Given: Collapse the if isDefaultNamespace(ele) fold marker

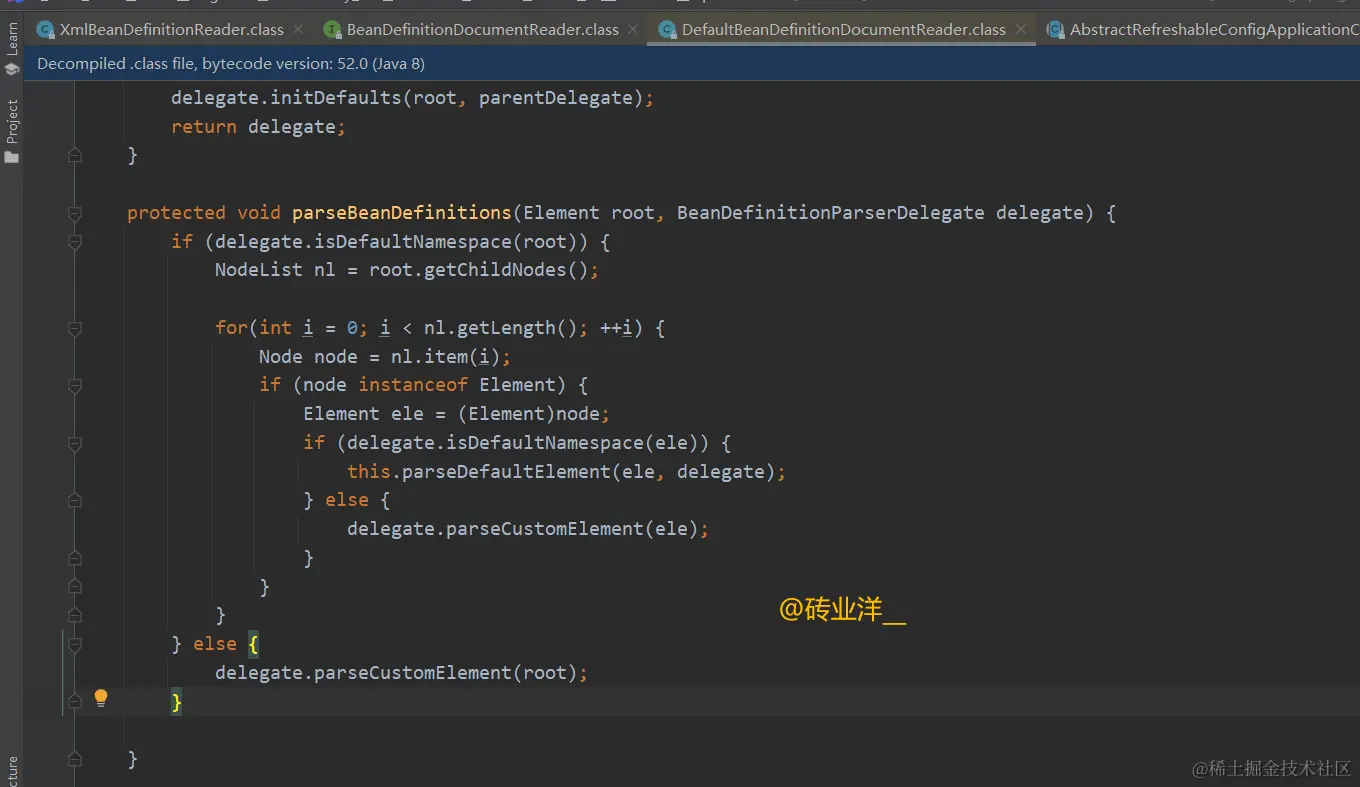Looking at the screenshot, I should (74, 443).
